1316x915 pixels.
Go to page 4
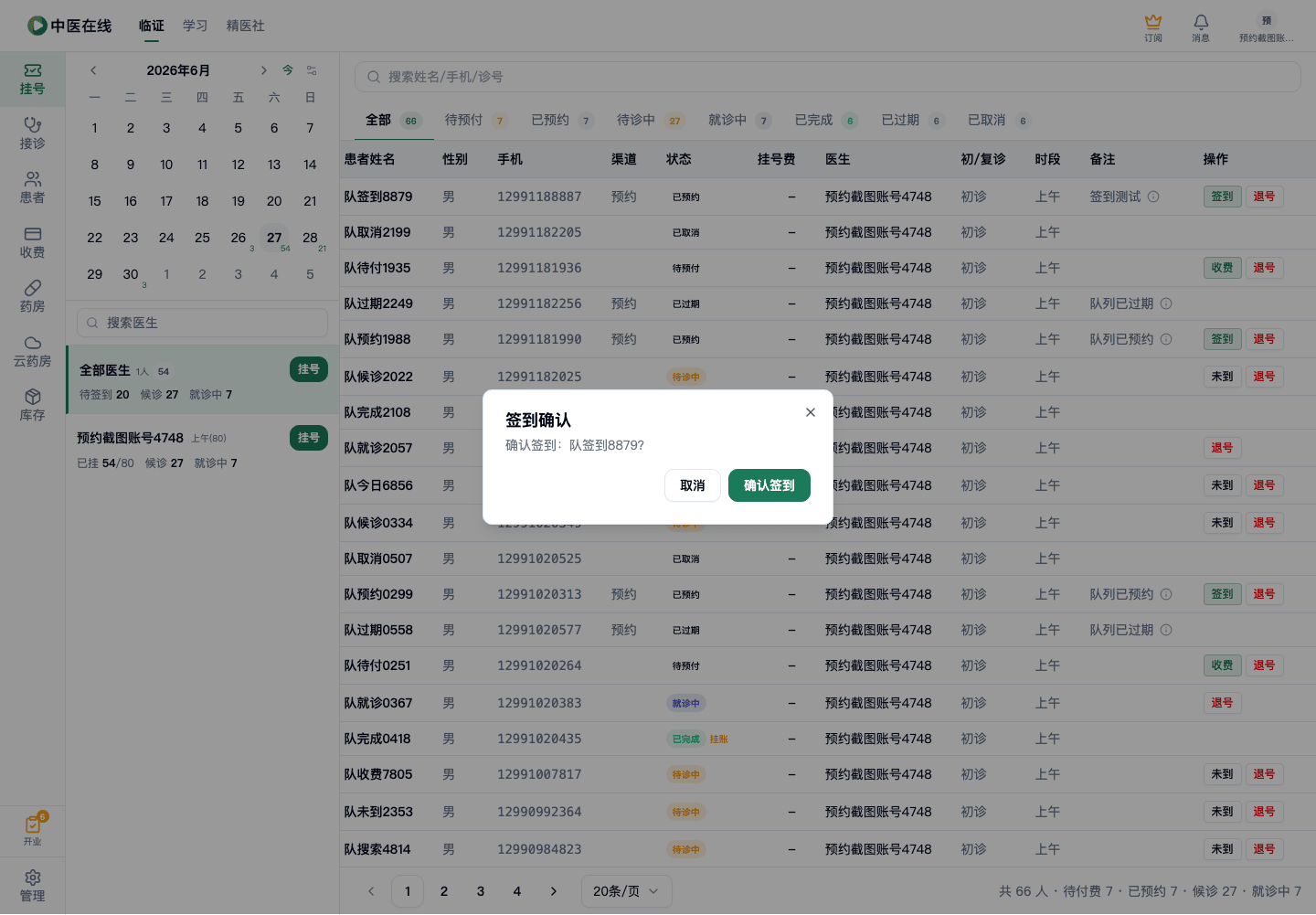(x=516, y=891)
